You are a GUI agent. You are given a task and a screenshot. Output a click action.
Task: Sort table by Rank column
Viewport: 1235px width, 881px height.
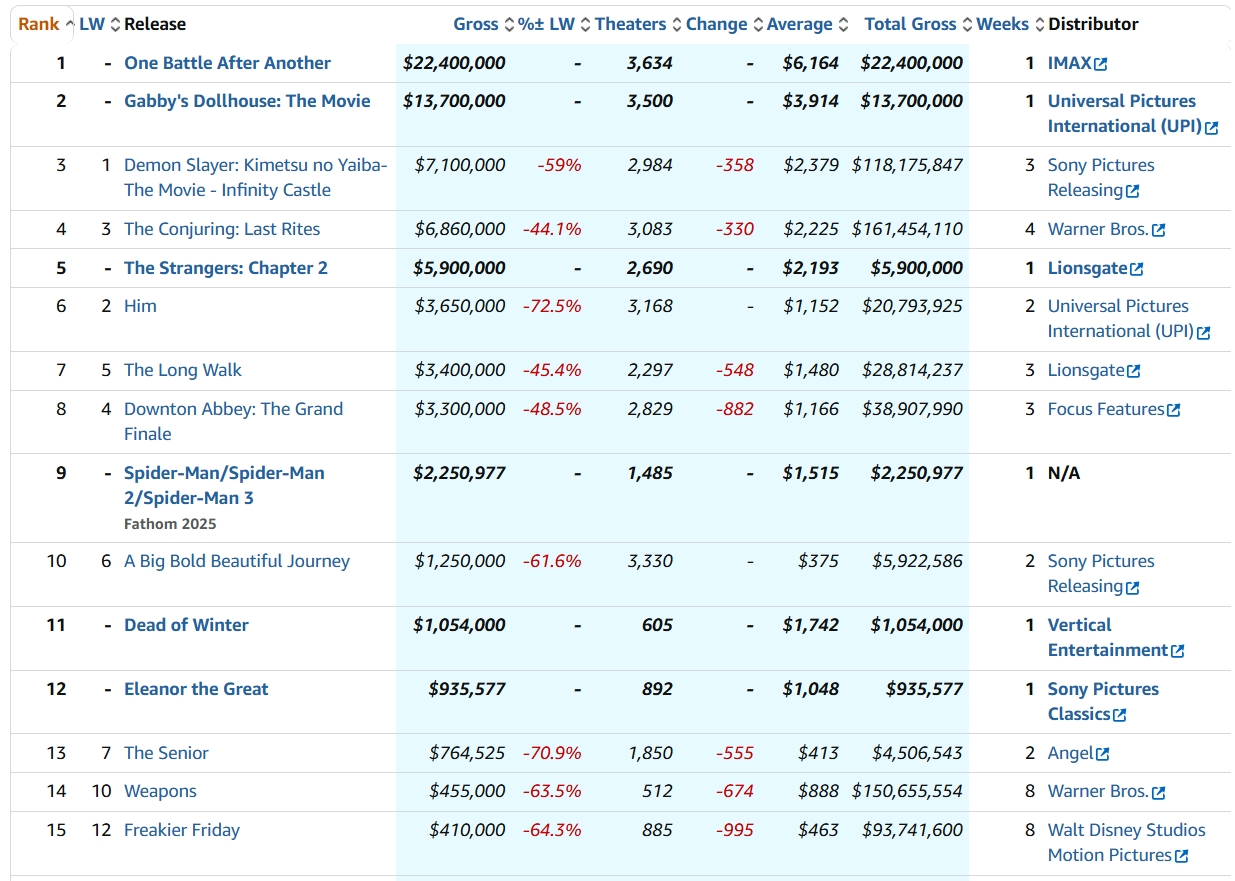click(x=38, y=24)
